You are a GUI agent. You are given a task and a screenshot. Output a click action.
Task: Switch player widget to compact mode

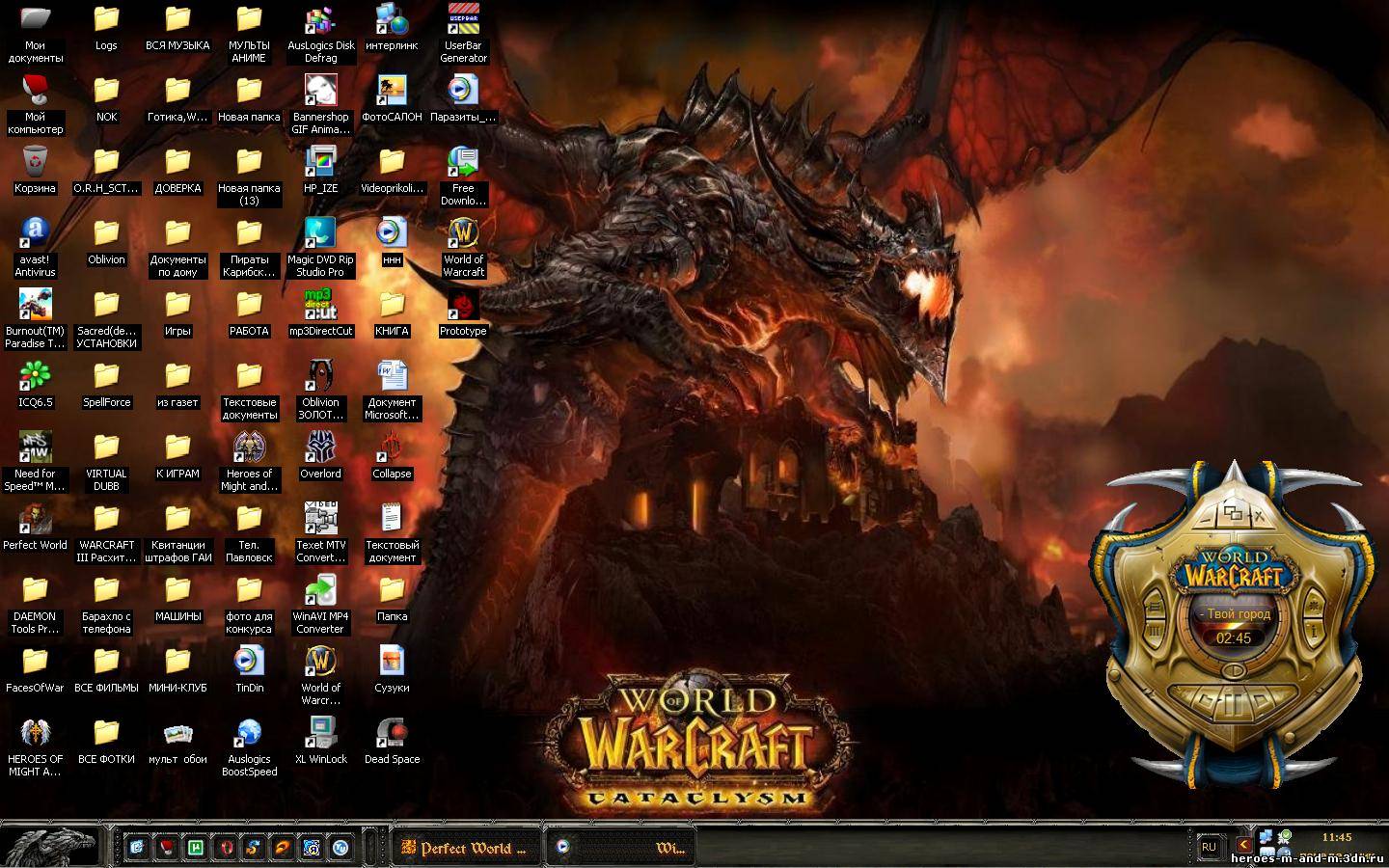1233,514
